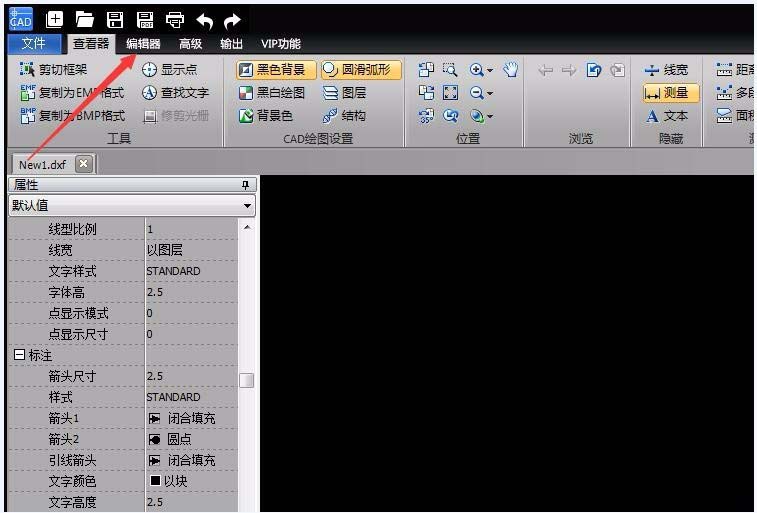
Task: Switch to the VIP功能 tab
Action: pos(280,44)
